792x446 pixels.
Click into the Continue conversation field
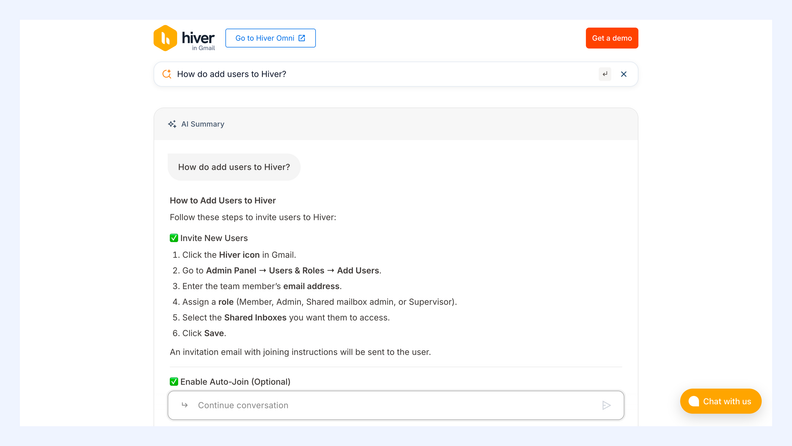[x=396, y=405]
